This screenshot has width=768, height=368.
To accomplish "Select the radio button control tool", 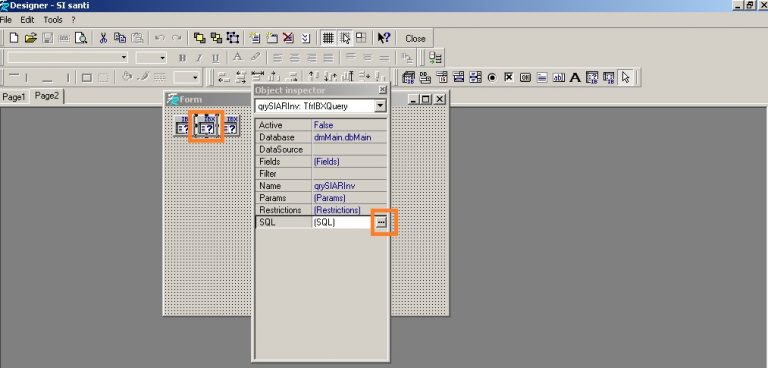I will (x=492, y=77).
